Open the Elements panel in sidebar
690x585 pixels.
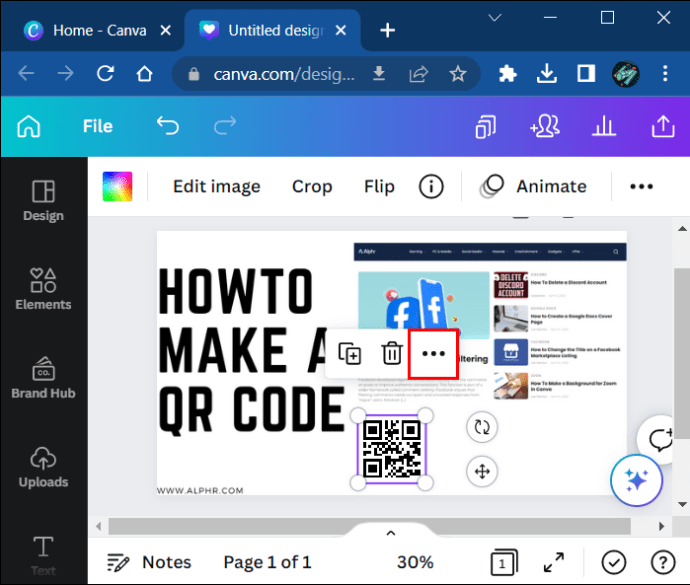pos(43,289)
